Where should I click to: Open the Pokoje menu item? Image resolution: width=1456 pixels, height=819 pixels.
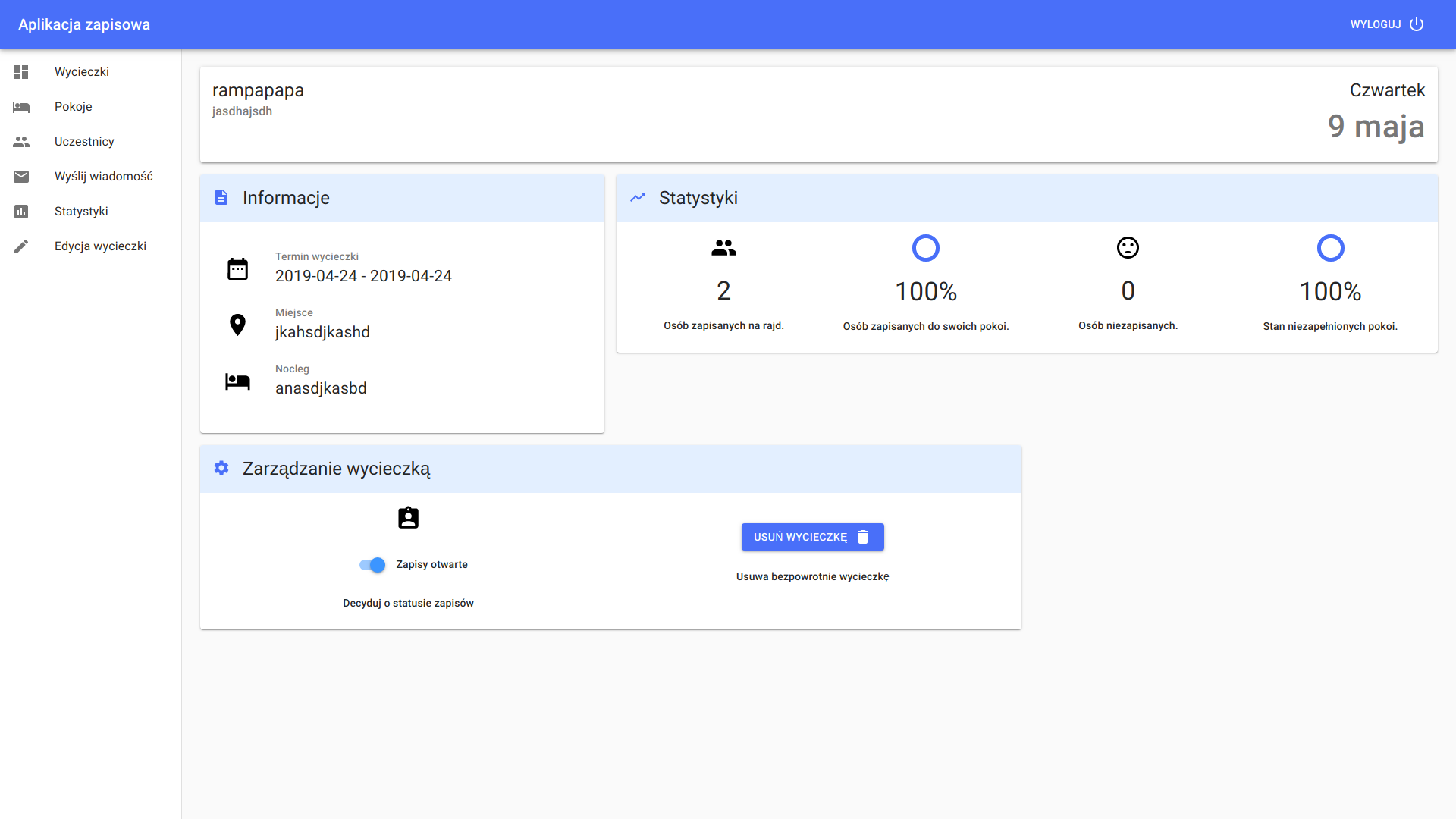(74, 107)
